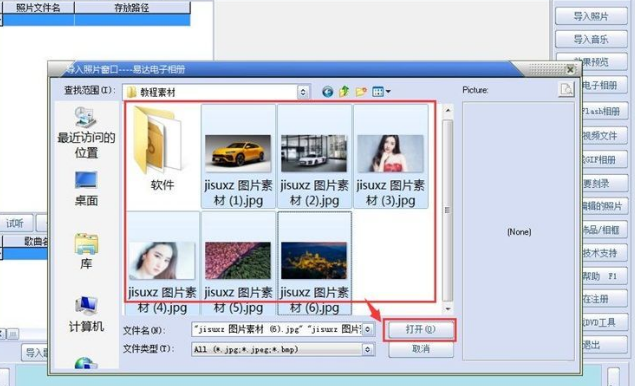Click DVD工具 button in main window
Screen dimensions: 635x386
(604, 322)
